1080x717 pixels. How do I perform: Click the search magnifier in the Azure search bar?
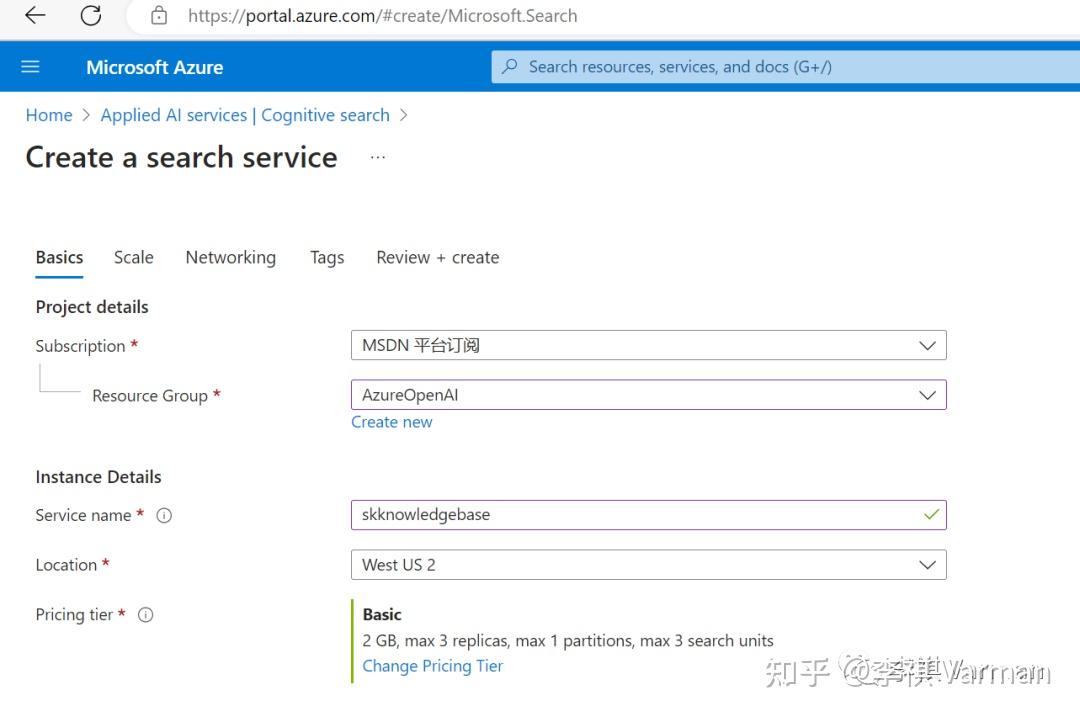509,66
